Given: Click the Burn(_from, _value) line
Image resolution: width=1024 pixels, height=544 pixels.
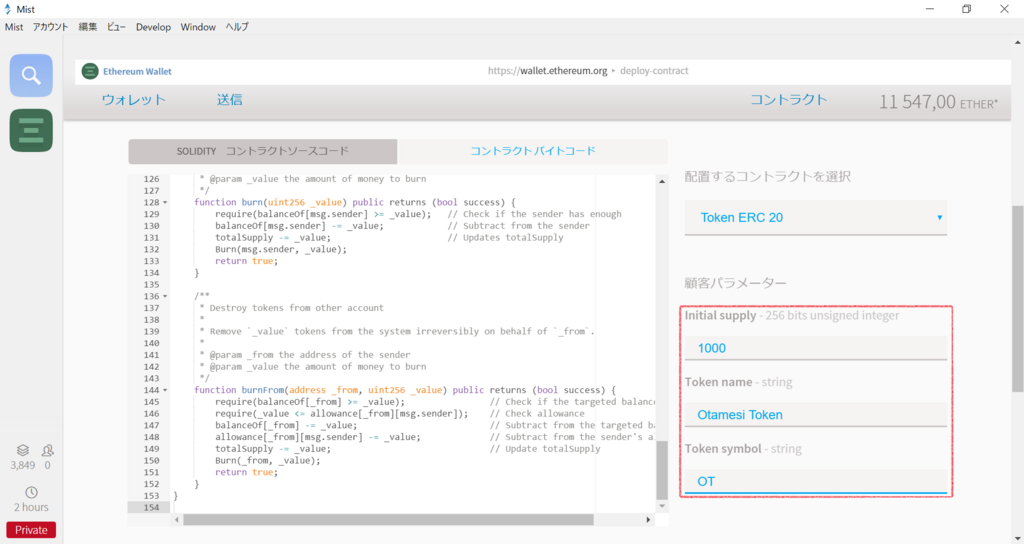Looking at the screenshot, I should coord(268,460).
